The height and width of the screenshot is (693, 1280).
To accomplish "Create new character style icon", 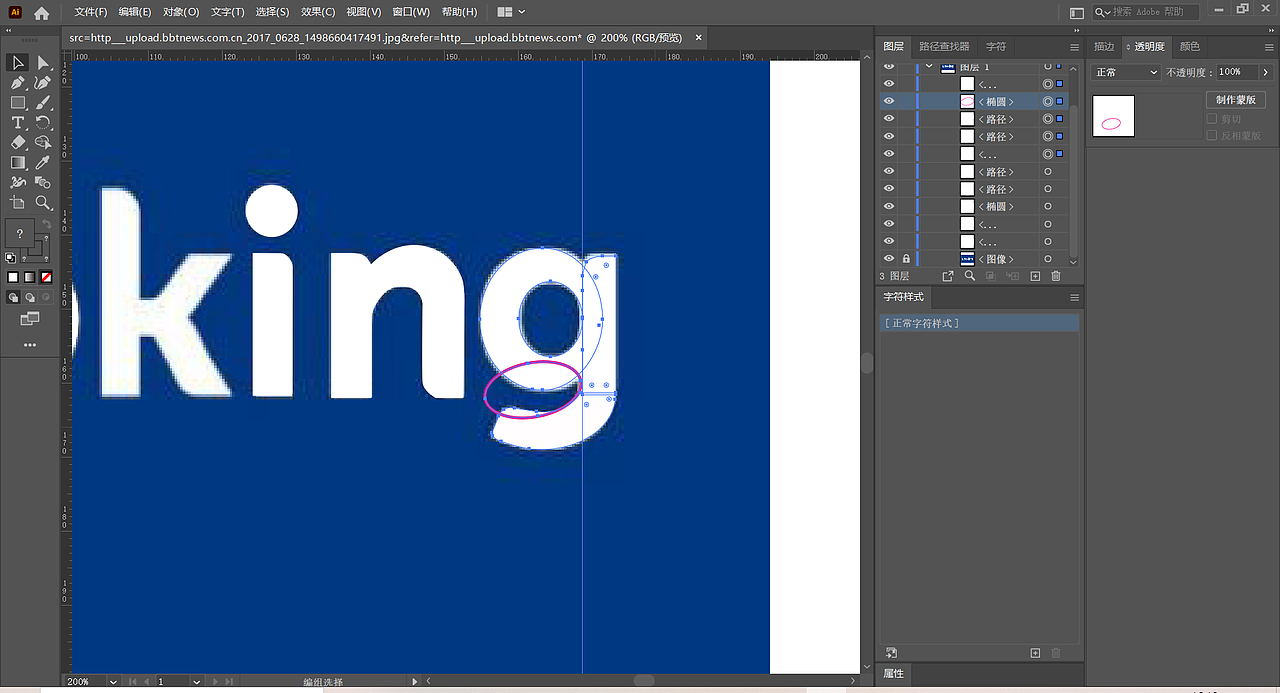I will point(1035,653).
